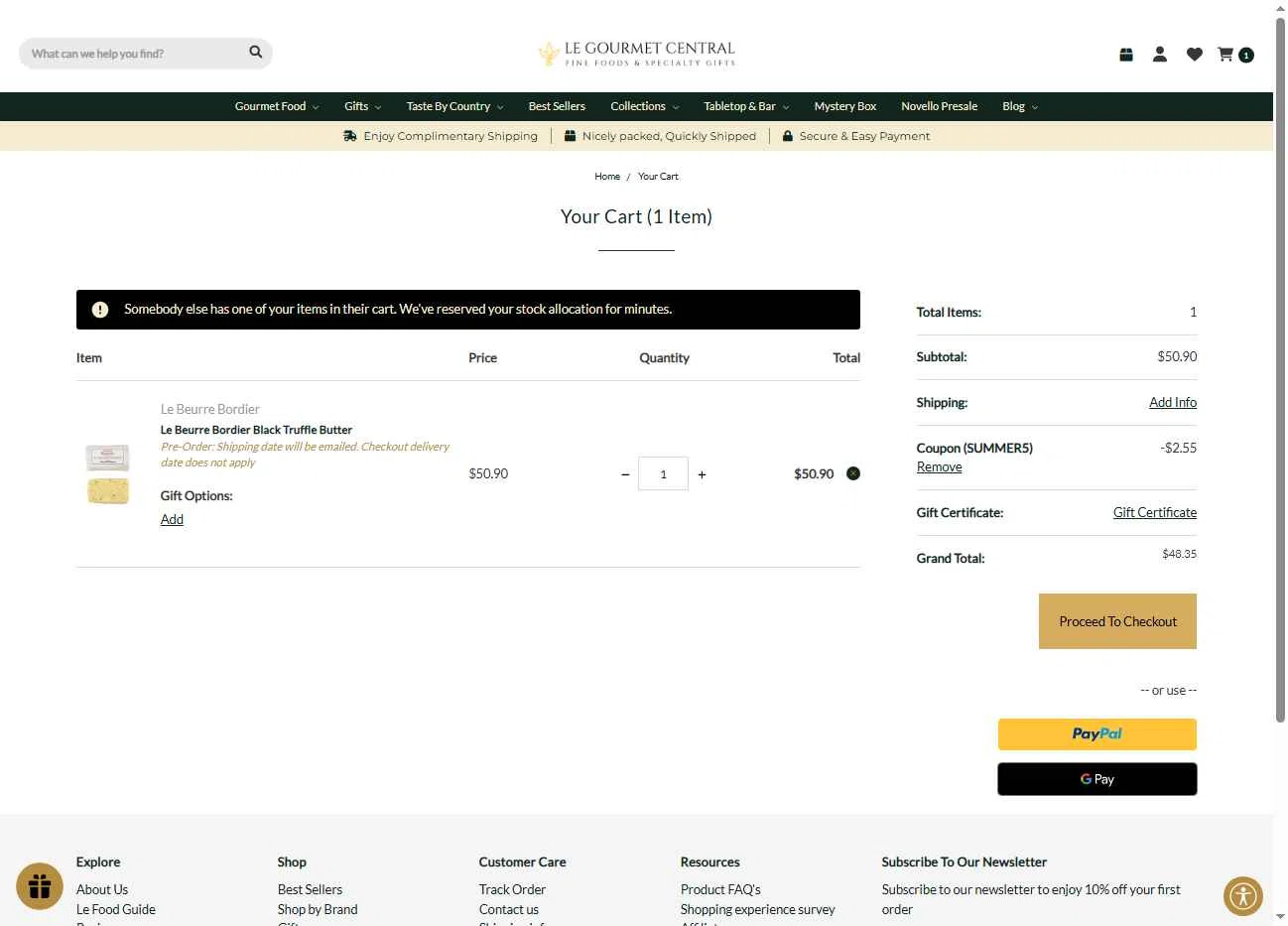
Task: Remove Black Truffle Butter with the X icon
Action: pyautogui.click(x=853, y=473)
